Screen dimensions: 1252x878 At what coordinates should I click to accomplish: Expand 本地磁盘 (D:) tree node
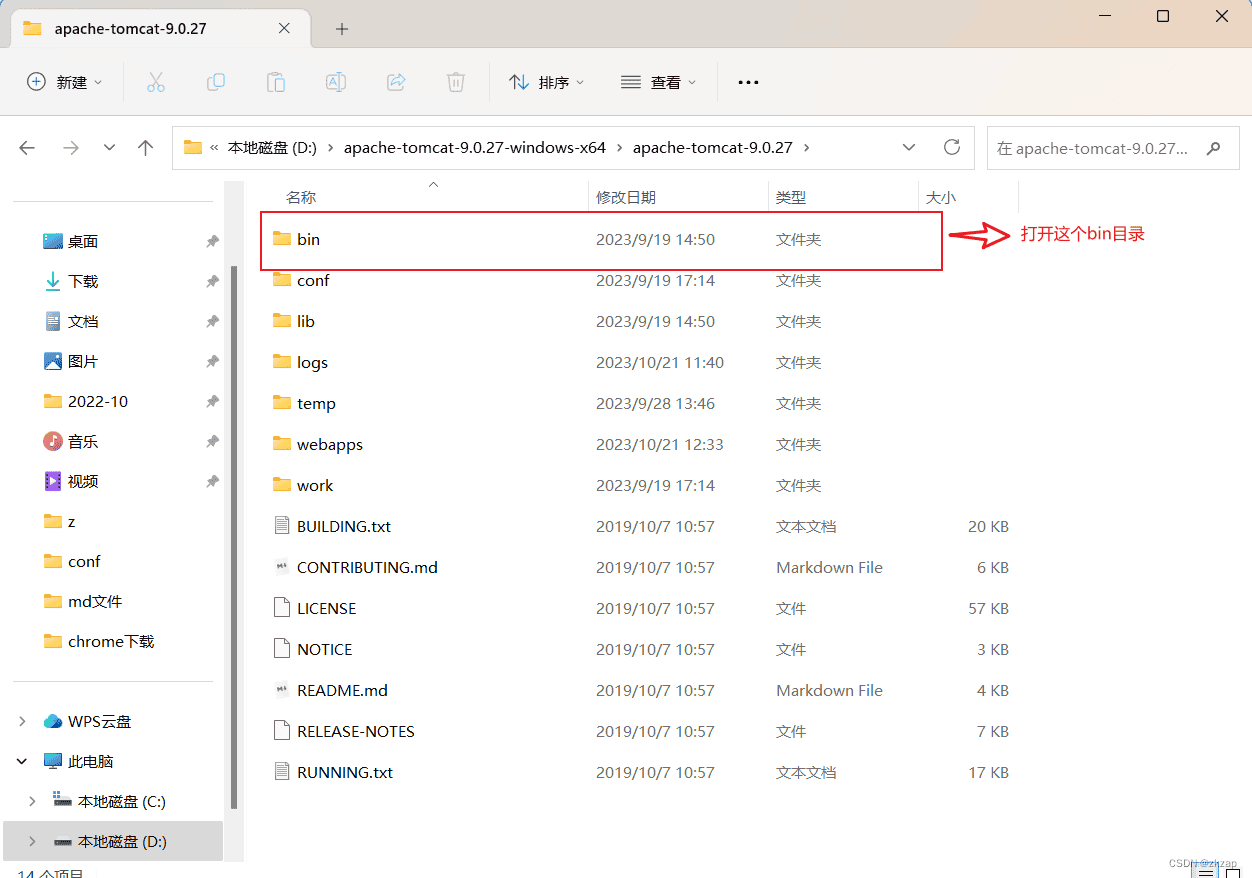[x=32, y=841]
